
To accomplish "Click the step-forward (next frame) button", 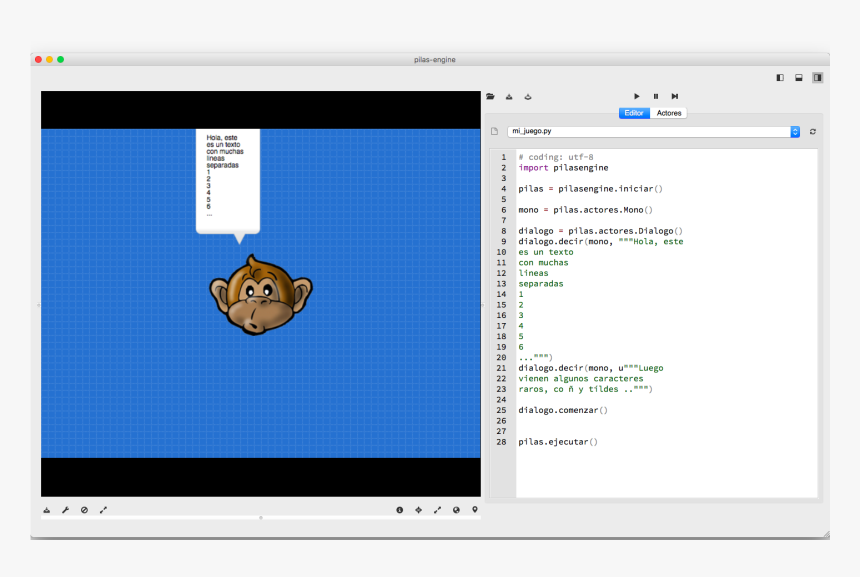I will tap(675, 97).
